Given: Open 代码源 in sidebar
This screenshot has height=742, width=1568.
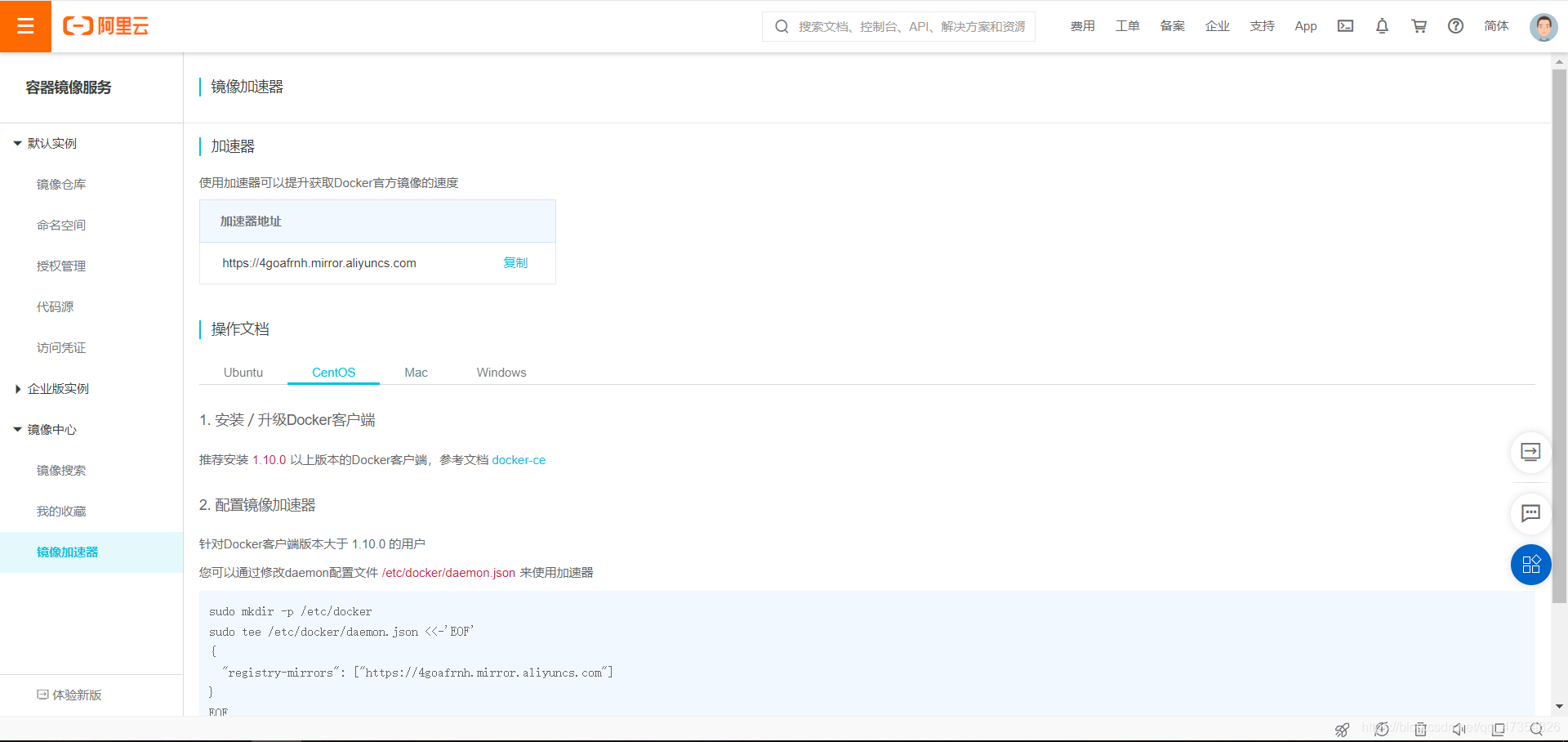Looking at the screenshot, I should pyautogui.click(x=55, y=306).
